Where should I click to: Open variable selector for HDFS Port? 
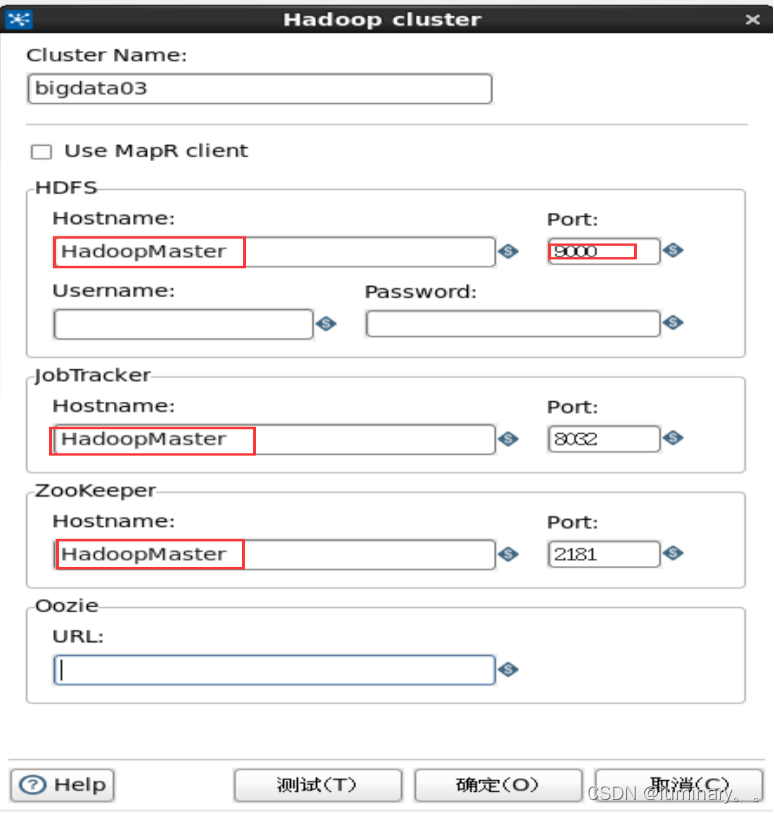[x=672, y=251]
